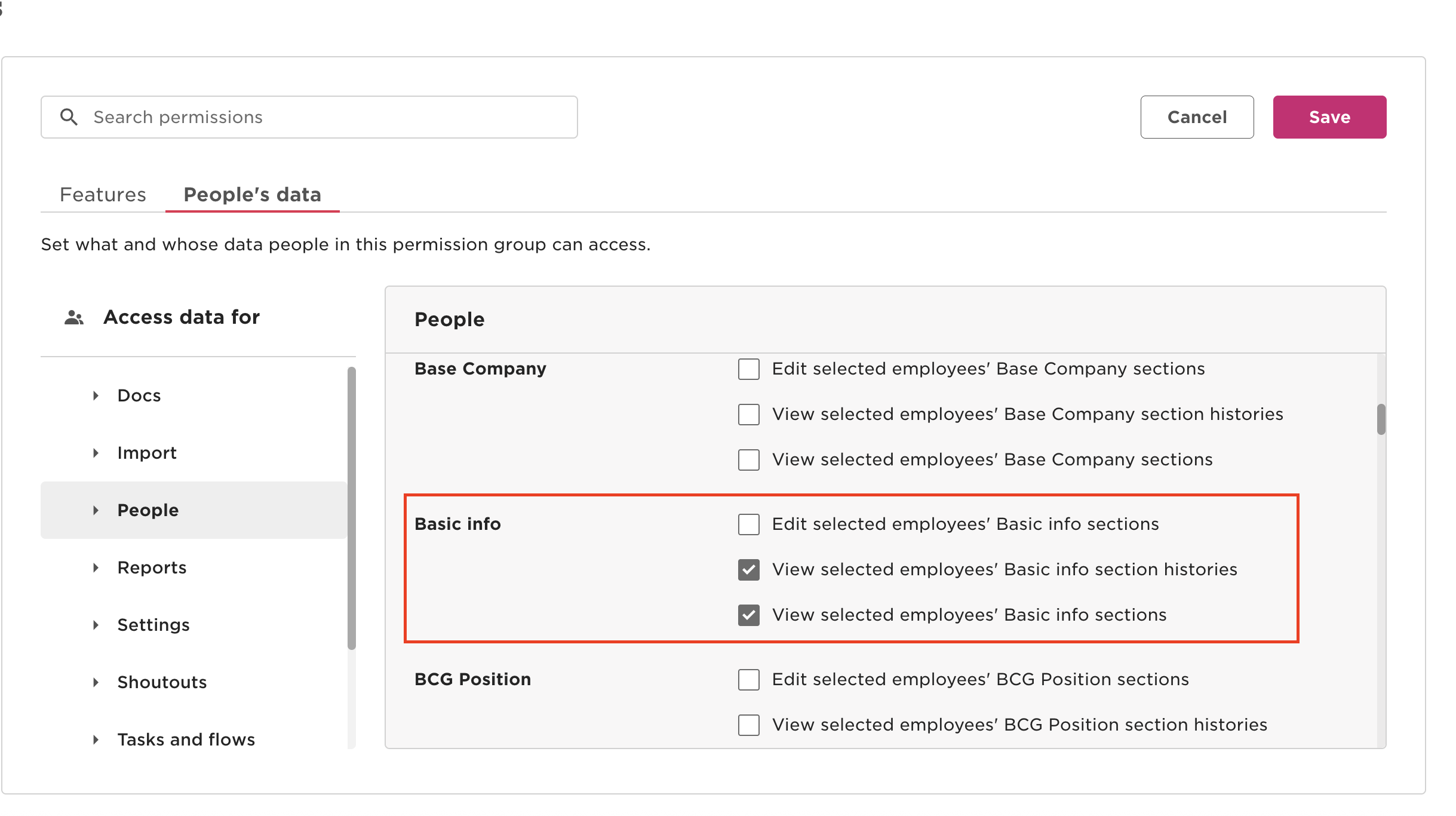
Task: Select the People's data tab
Action: tap(252, 195)
